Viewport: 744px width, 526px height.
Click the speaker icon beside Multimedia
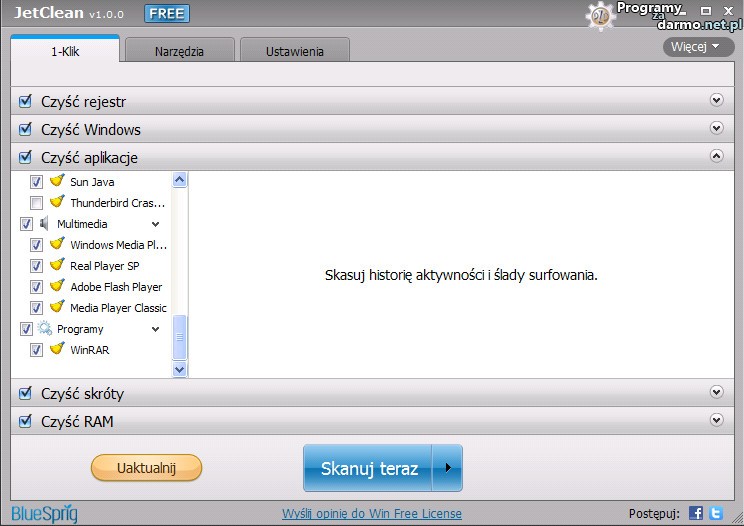point(44,224)
